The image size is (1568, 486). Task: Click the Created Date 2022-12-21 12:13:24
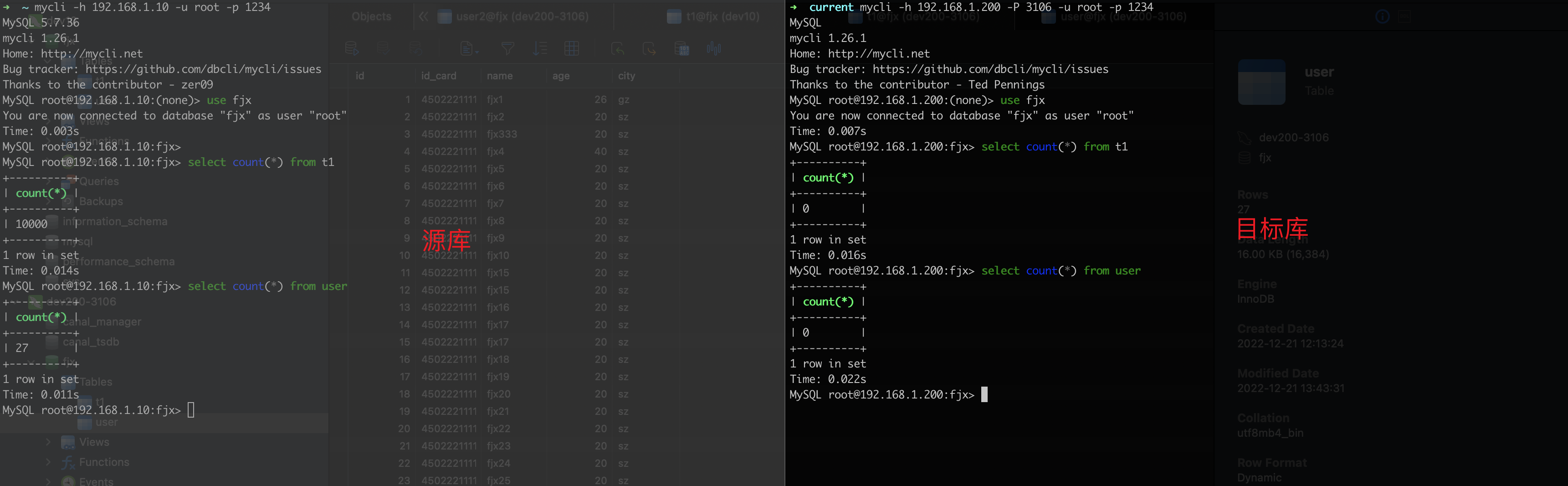pos(1290,343)
